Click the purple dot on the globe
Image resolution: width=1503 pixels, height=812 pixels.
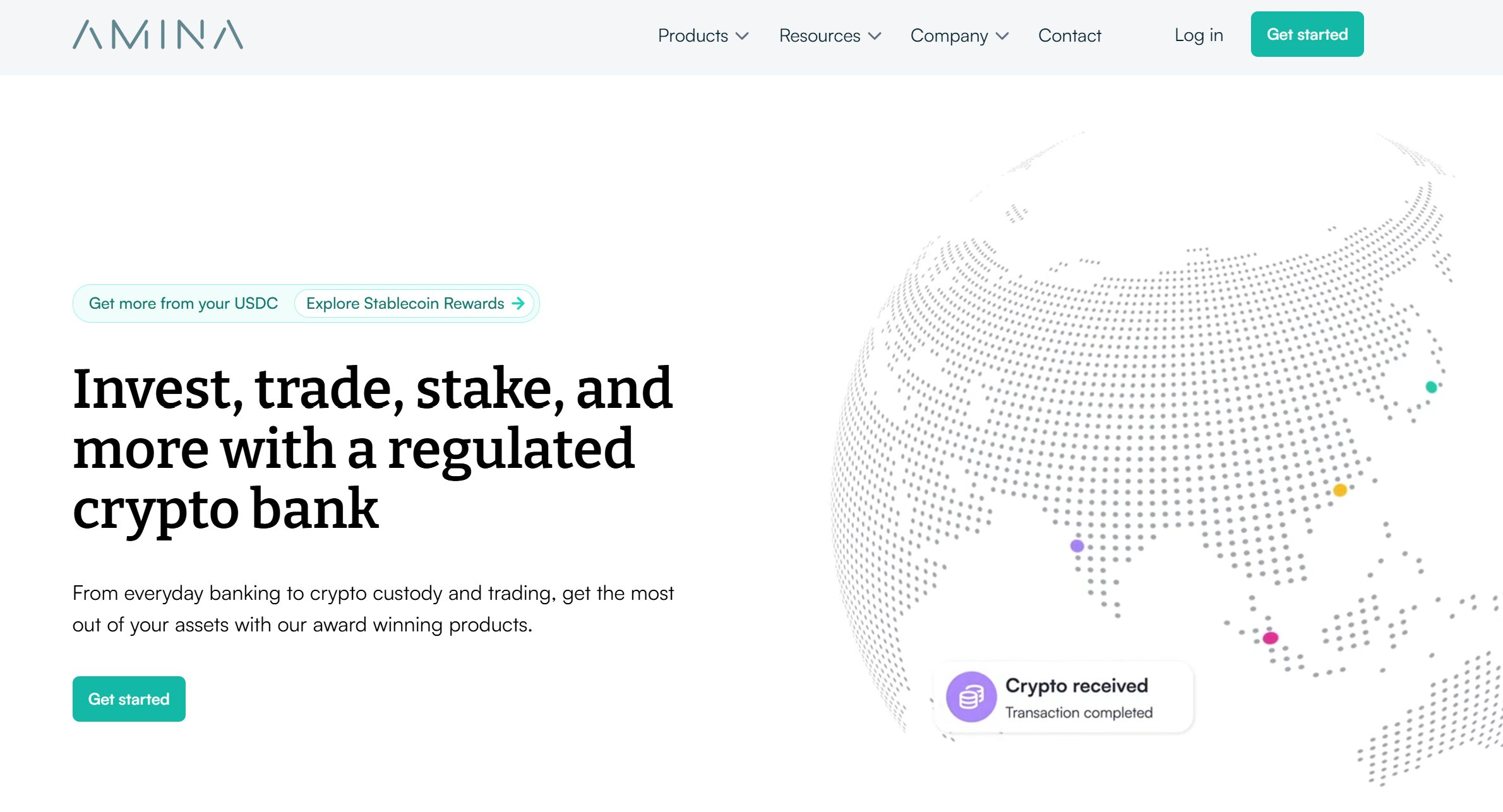click(1077, 546)
